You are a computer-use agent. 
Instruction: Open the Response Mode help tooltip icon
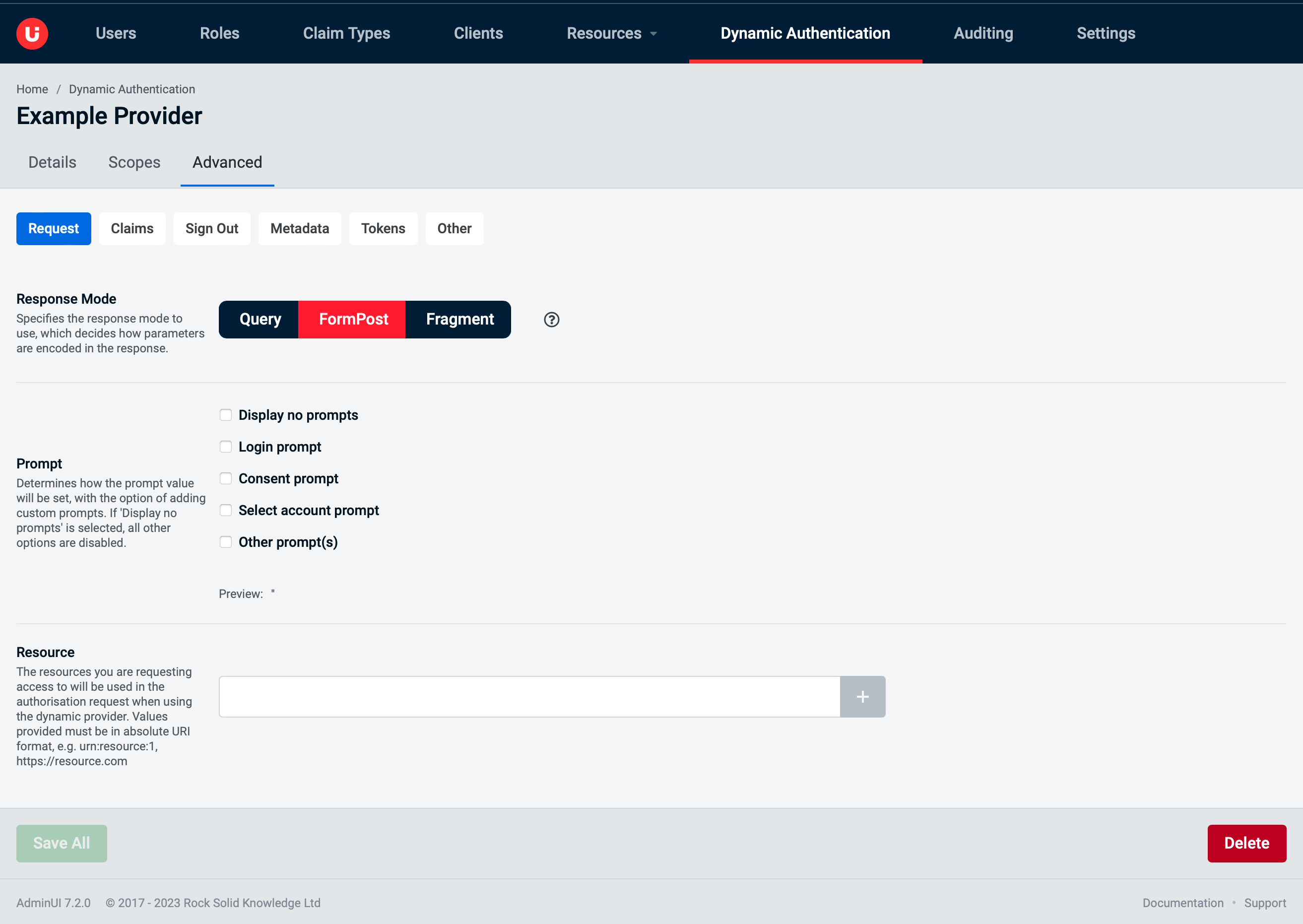pos(551,320)
